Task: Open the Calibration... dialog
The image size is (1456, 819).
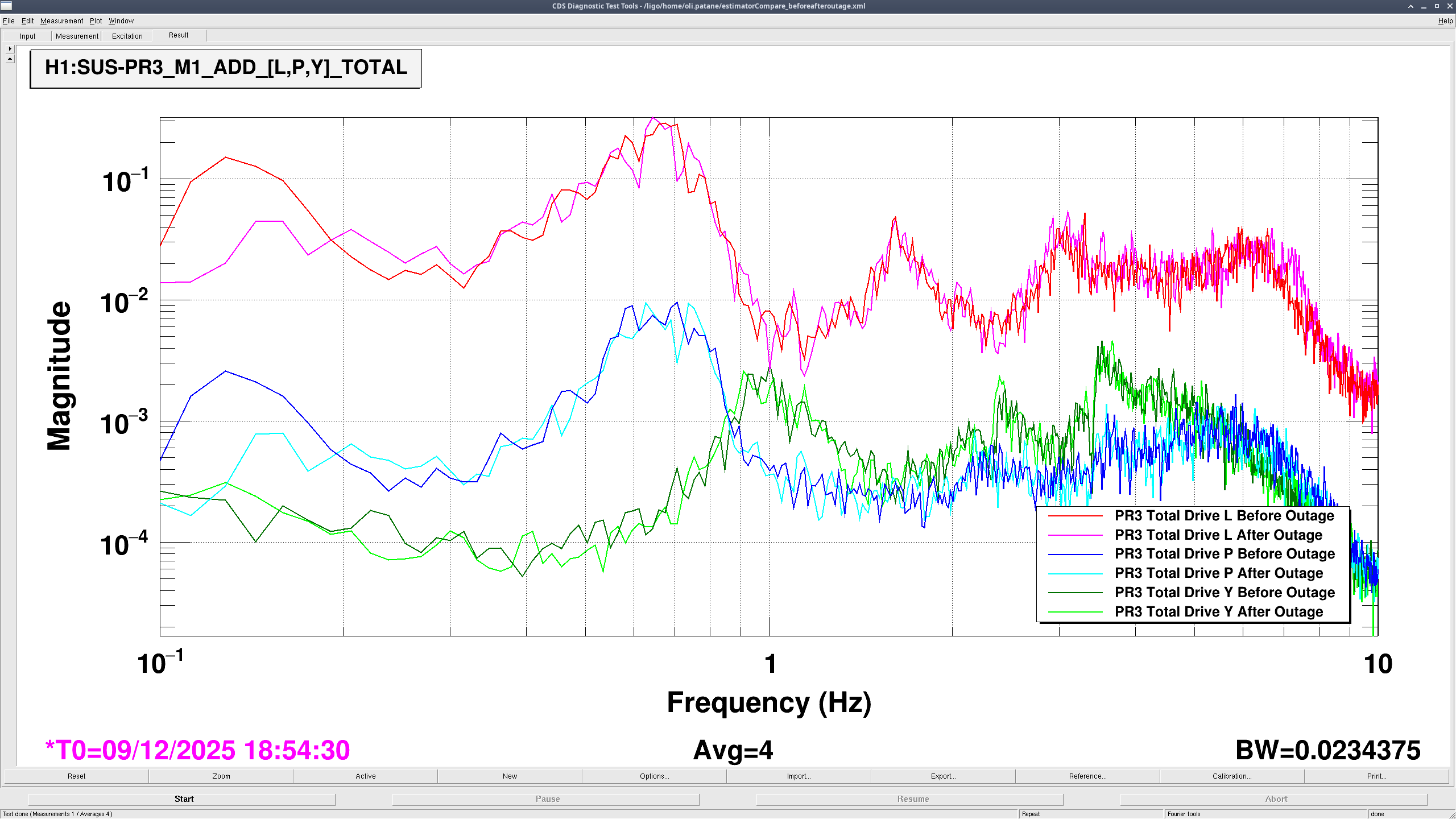Action: [x=1232, y=776]
